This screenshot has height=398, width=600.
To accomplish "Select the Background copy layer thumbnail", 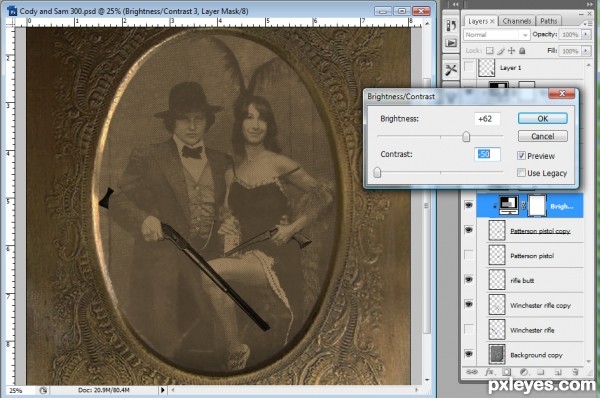I will pos(497,354).
